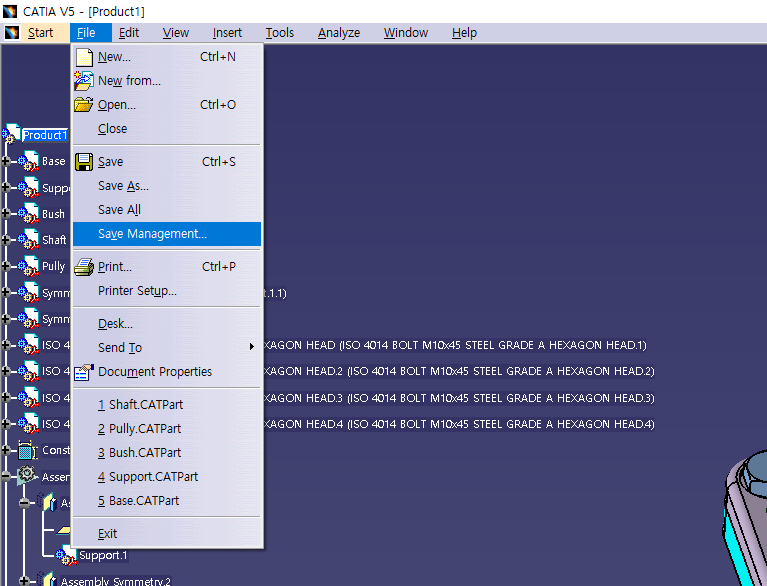The width and height of the screenshot is (767, 586).
Task: Open the Edit menu
Action: [x=129, y=33]
